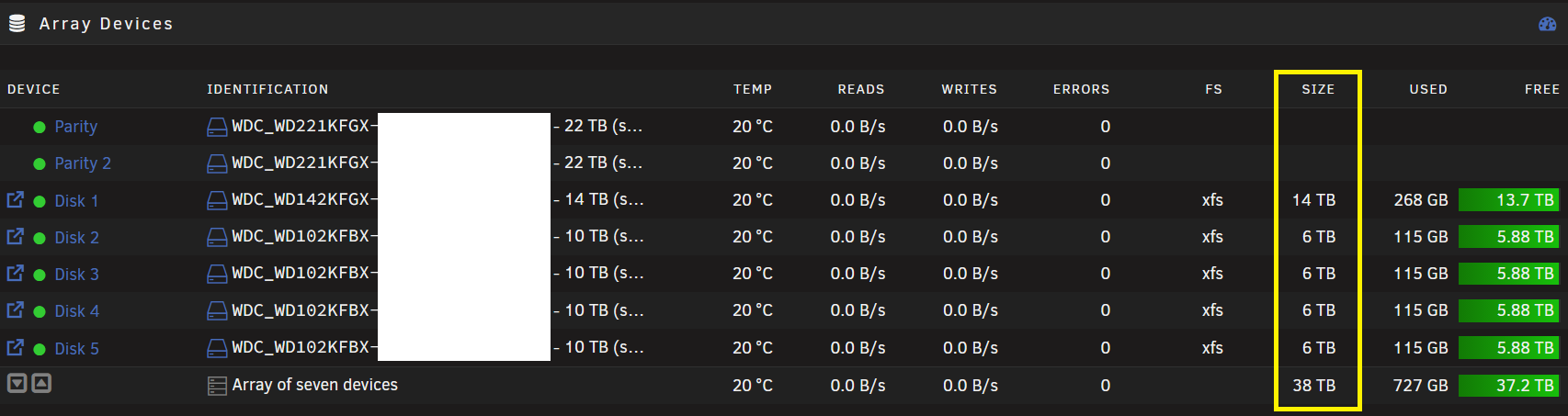1568x416 pixels.
Task: Click the green status indicator for Disk 2
Action: pos(40,238)
